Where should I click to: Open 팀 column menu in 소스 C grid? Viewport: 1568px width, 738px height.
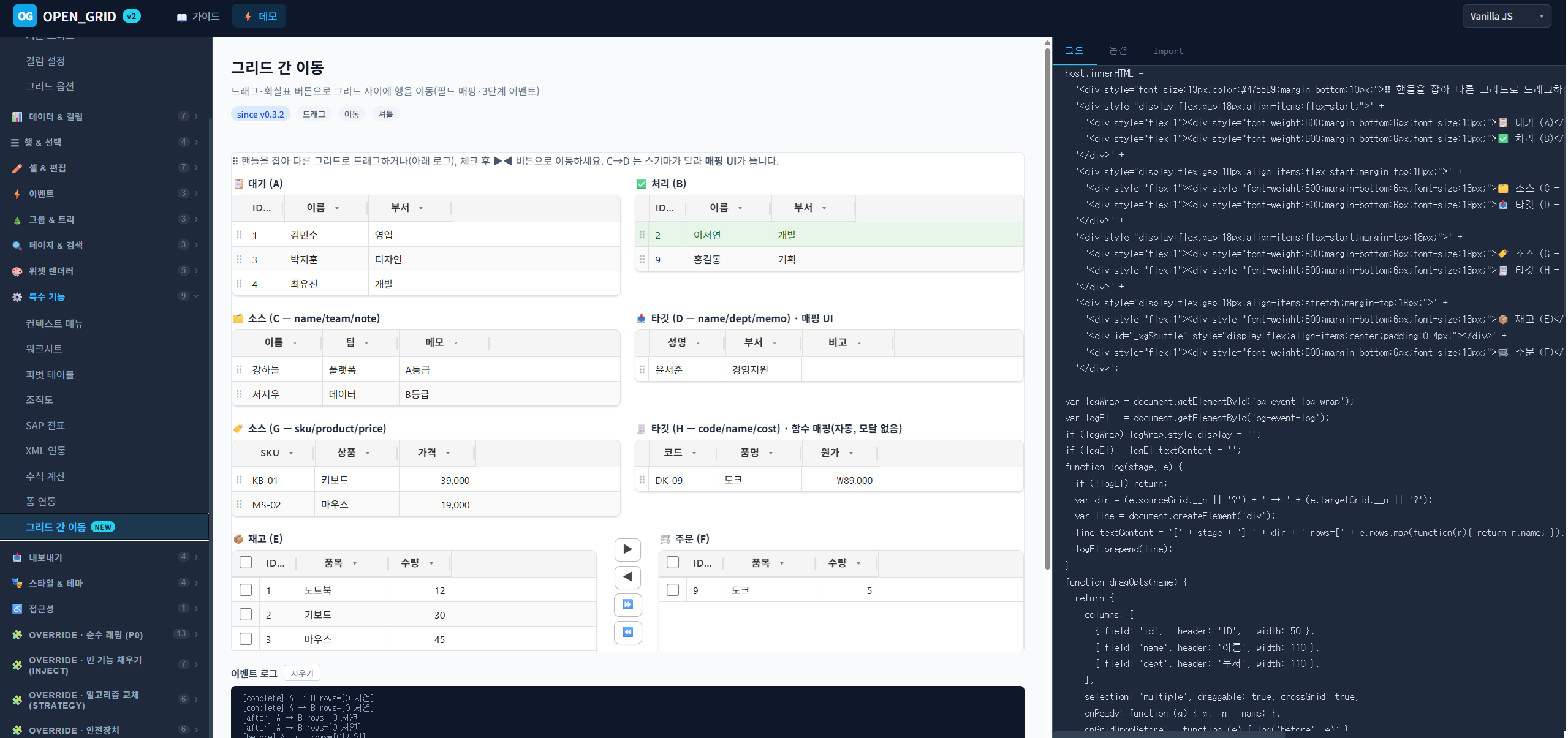(x=366, y=343)
